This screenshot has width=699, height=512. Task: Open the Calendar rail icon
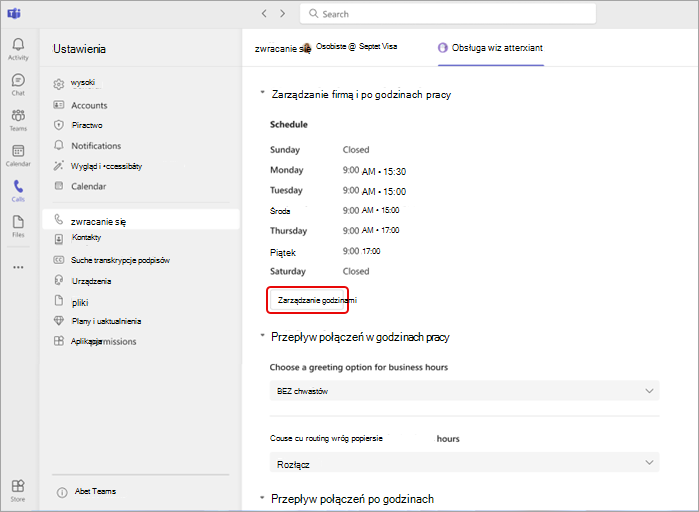[18, 156]
